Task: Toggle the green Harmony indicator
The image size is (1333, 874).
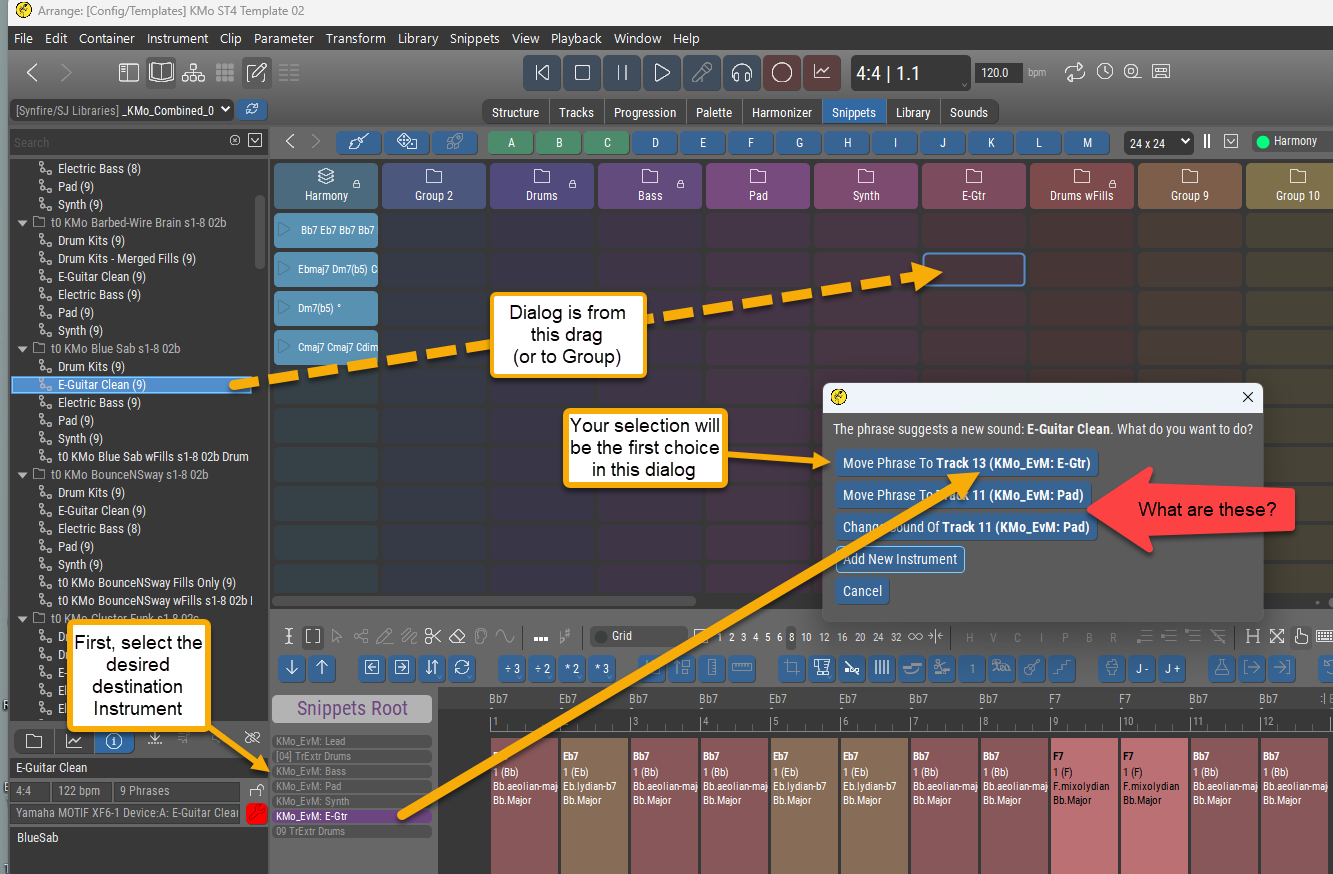Action: [x=1262, y=142]
